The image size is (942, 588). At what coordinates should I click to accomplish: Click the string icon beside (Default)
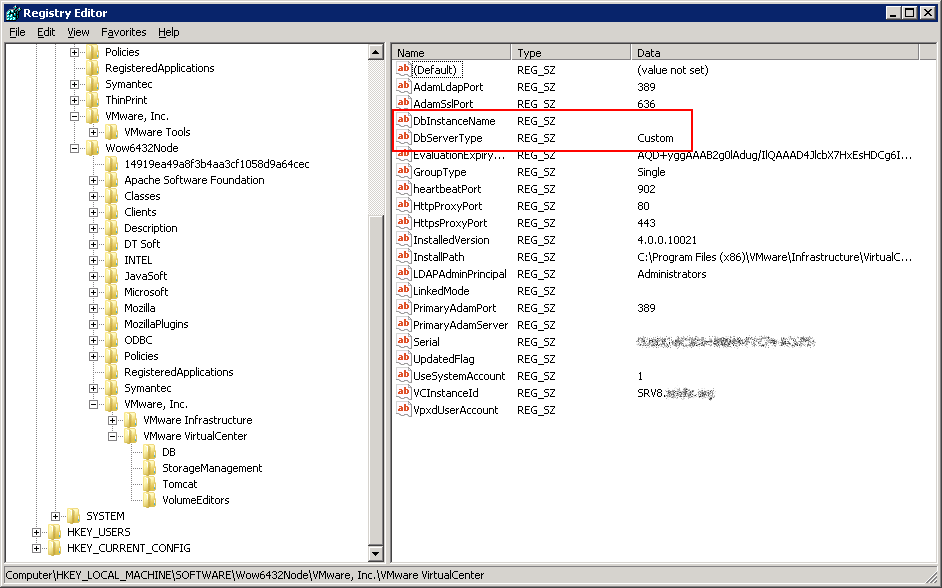(x=403, y=69)
